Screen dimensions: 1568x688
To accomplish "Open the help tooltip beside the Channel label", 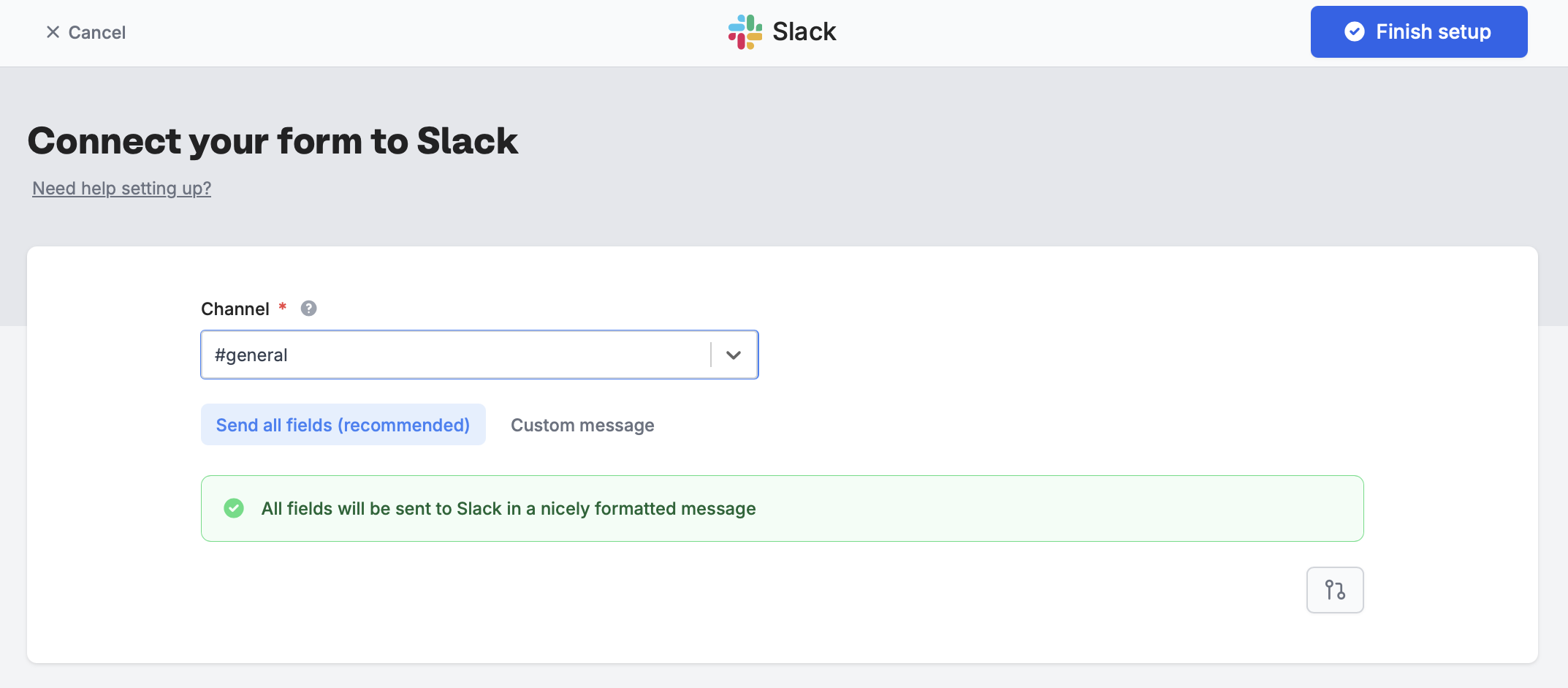I will 308,308.
